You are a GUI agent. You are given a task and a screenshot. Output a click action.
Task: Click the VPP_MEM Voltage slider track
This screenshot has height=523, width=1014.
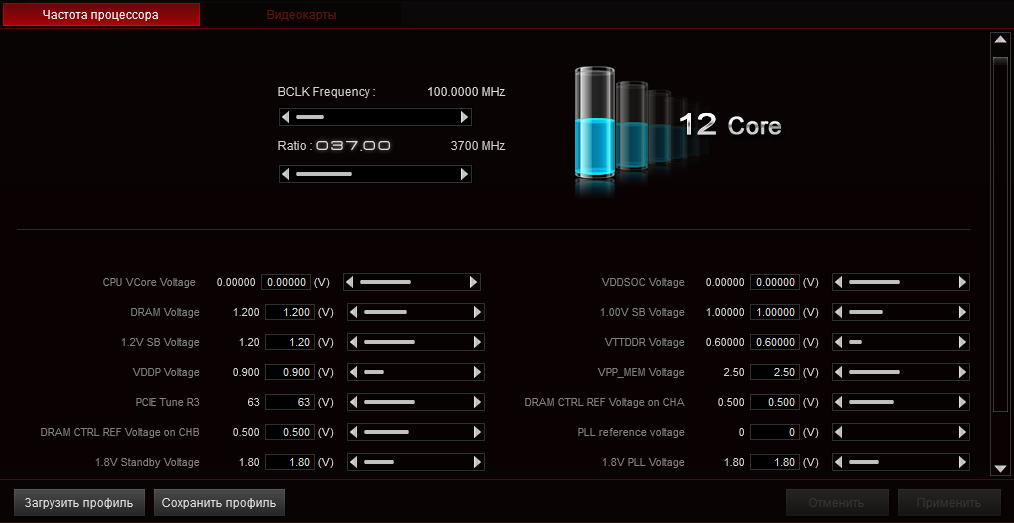[900, 372]
